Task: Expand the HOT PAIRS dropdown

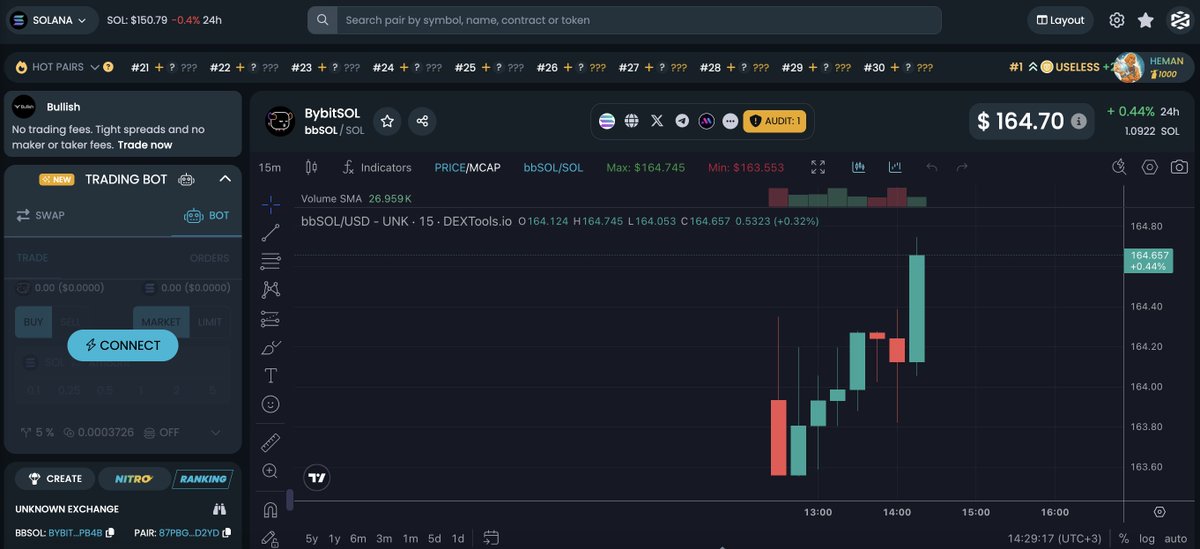Action: click(x=95, y=67)
